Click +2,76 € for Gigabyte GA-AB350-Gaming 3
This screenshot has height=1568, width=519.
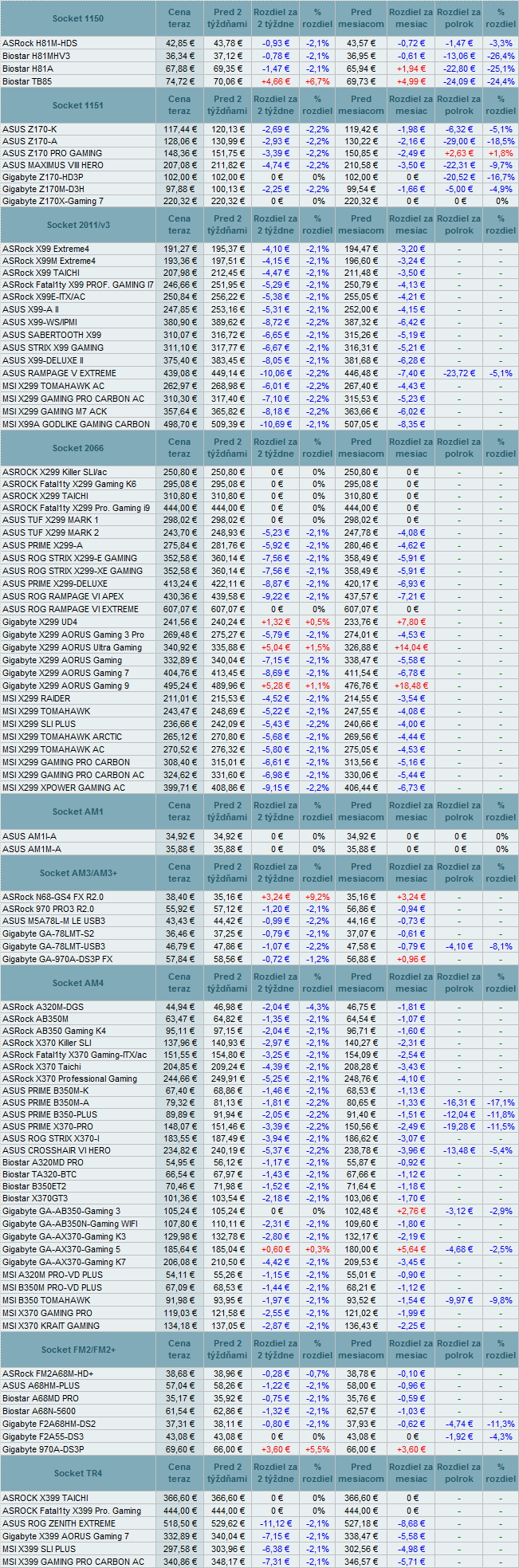click(x=411, y=1211)
